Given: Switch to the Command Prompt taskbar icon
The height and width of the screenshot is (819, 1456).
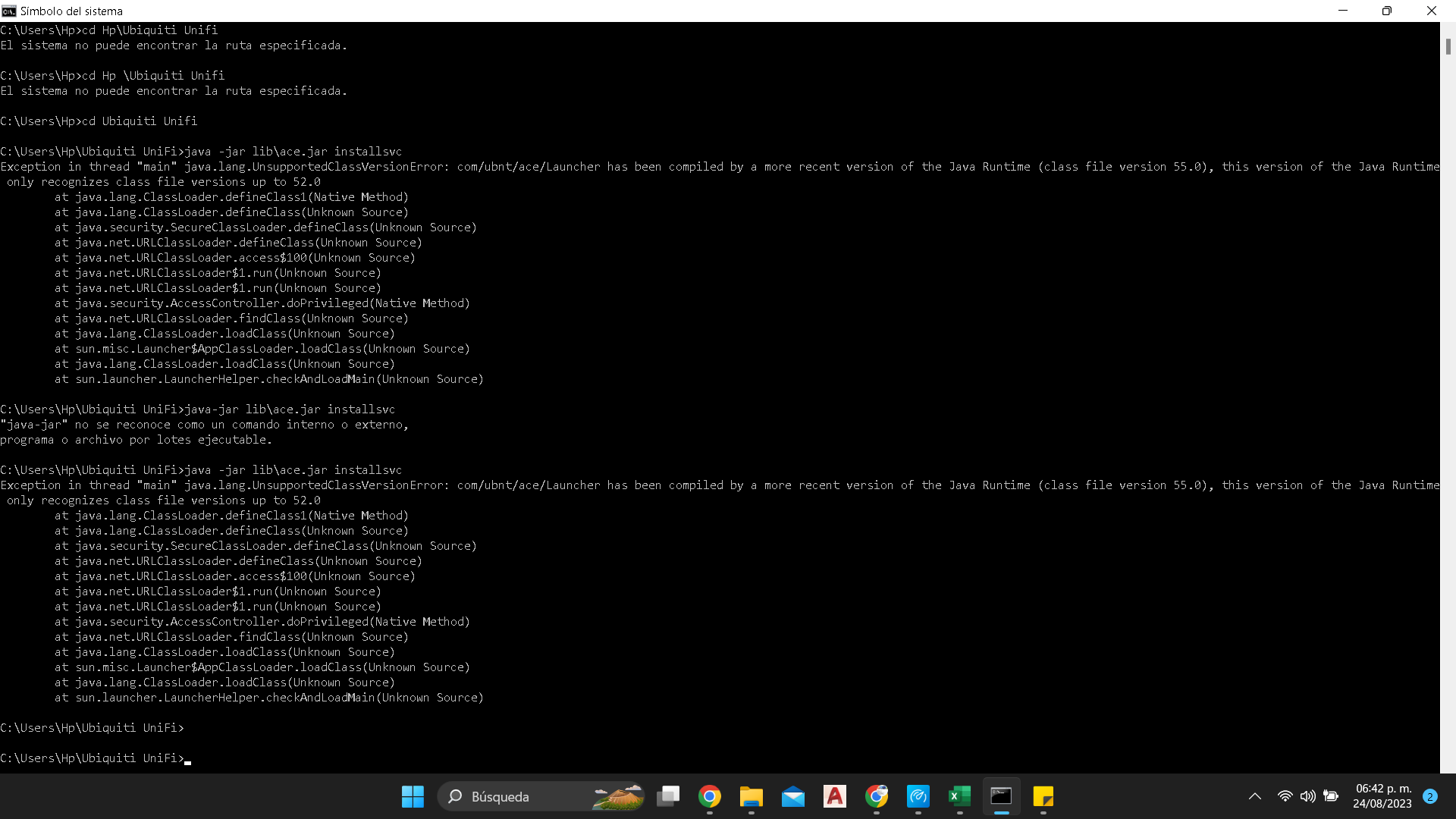Looking at the screenshot, I should pyautogui.click(x=1002, y=796).
